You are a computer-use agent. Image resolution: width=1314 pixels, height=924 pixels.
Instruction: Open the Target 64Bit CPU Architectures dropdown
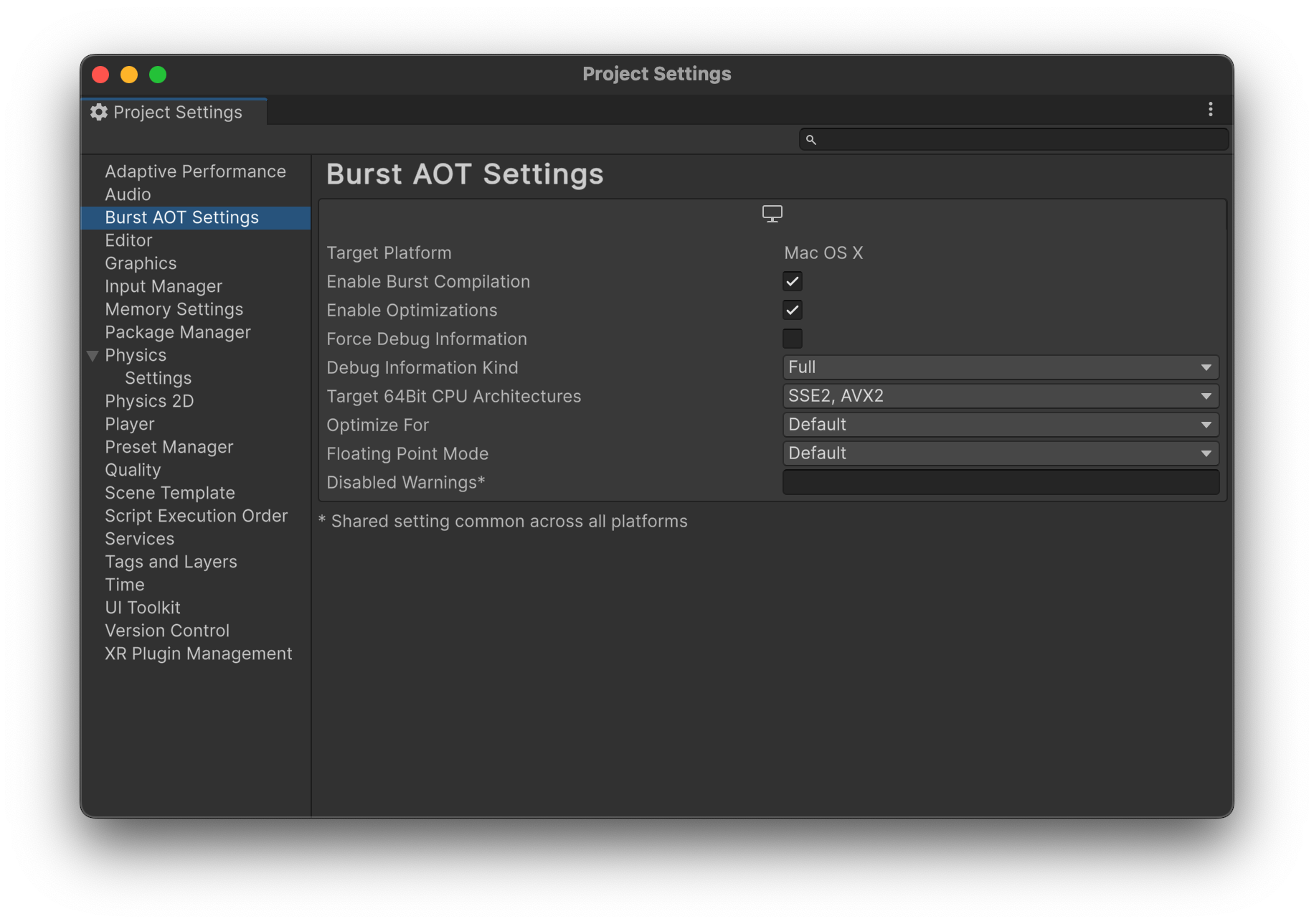1001,395
